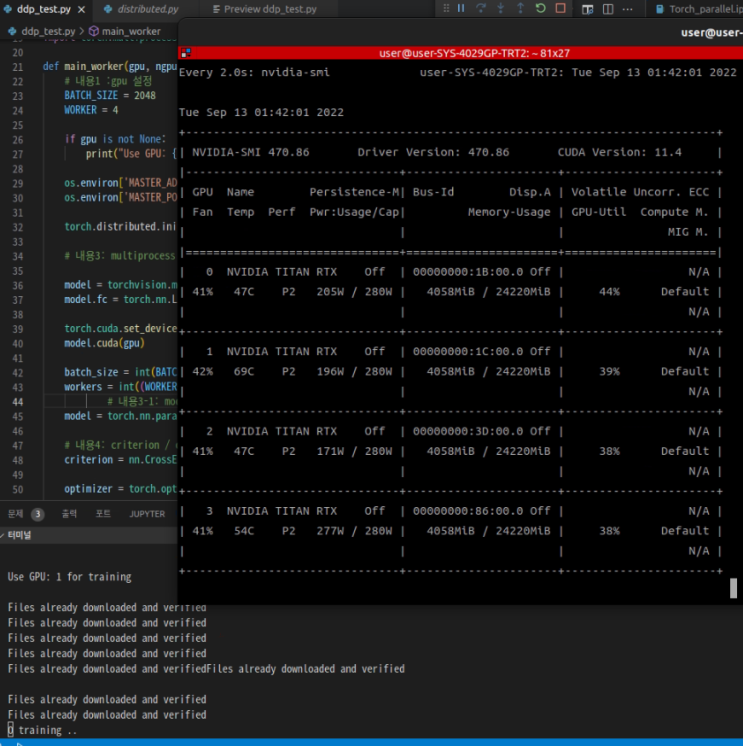This screenshot has height=746, width=743.
Task: Stop the debug session
Action: tap(560, 9)
